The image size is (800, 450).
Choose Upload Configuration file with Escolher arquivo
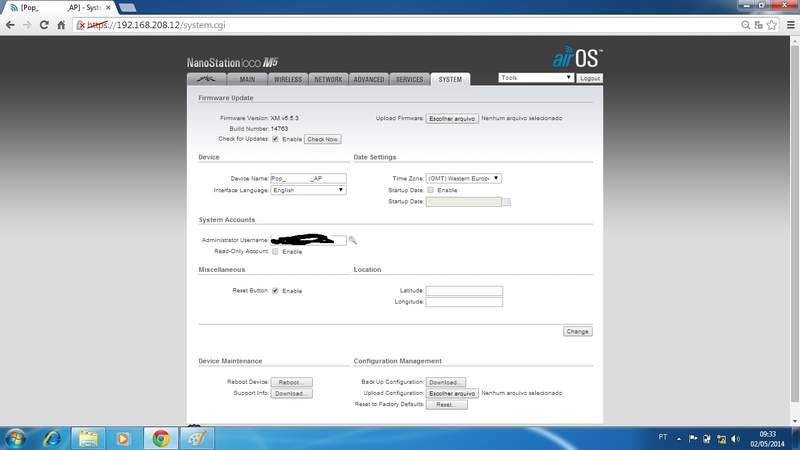452,393
